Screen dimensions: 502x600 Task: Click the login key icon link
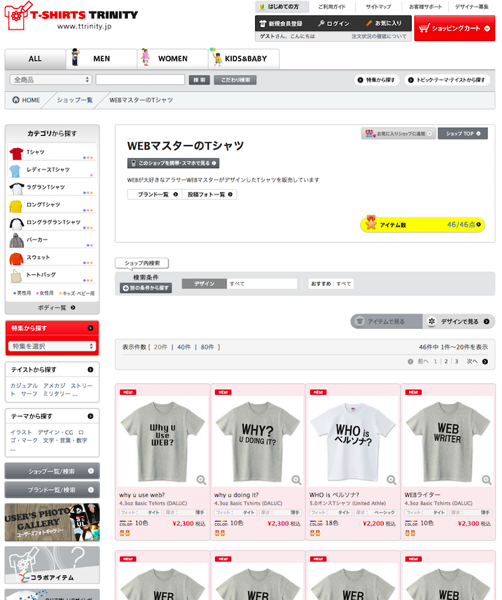pyautogui.click(x=333, y=24)
